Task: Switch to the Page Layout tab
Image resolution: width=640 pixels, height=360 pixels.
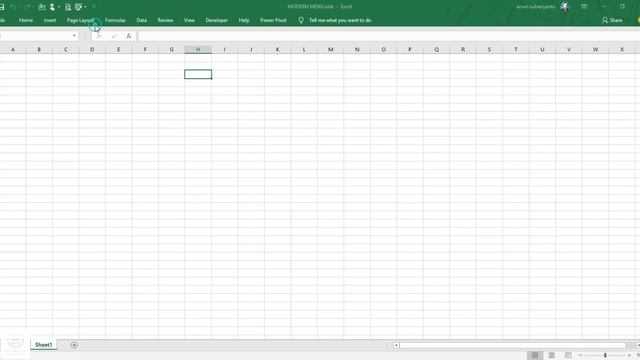Action: coord(80,20)
